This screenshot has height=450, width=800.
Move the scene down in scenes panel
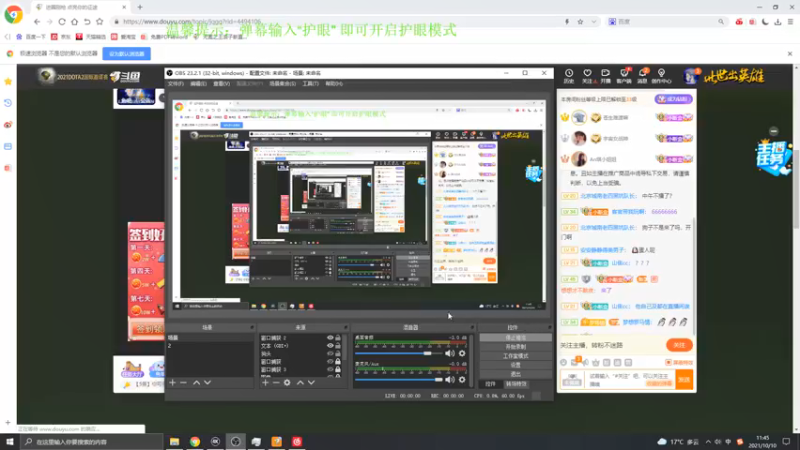(x=208, y=383)
